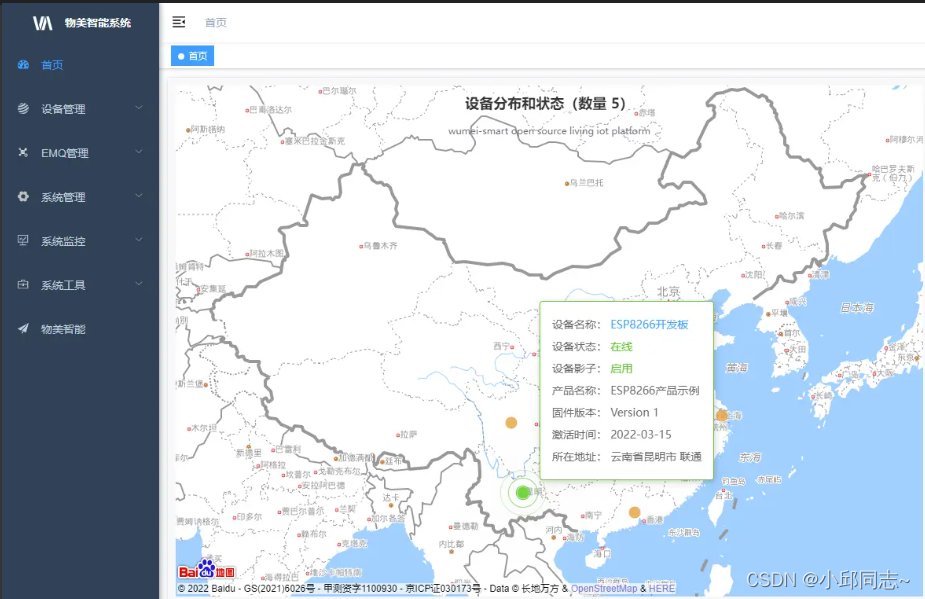Click the 系统工具 tool icon in sidebar

24,285
